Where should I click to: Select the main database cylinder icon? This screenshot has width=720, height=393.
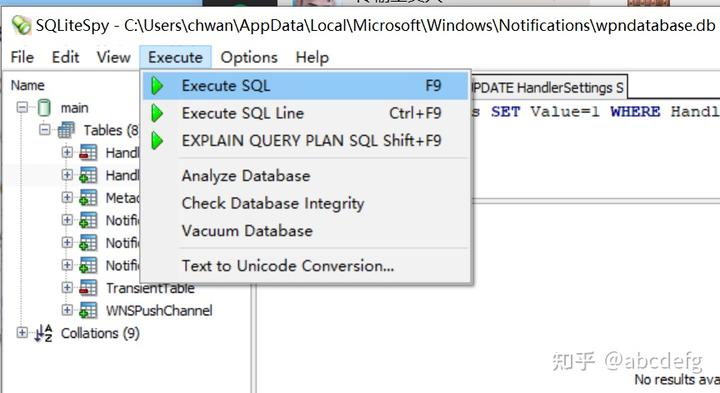(x=44, y=108)
